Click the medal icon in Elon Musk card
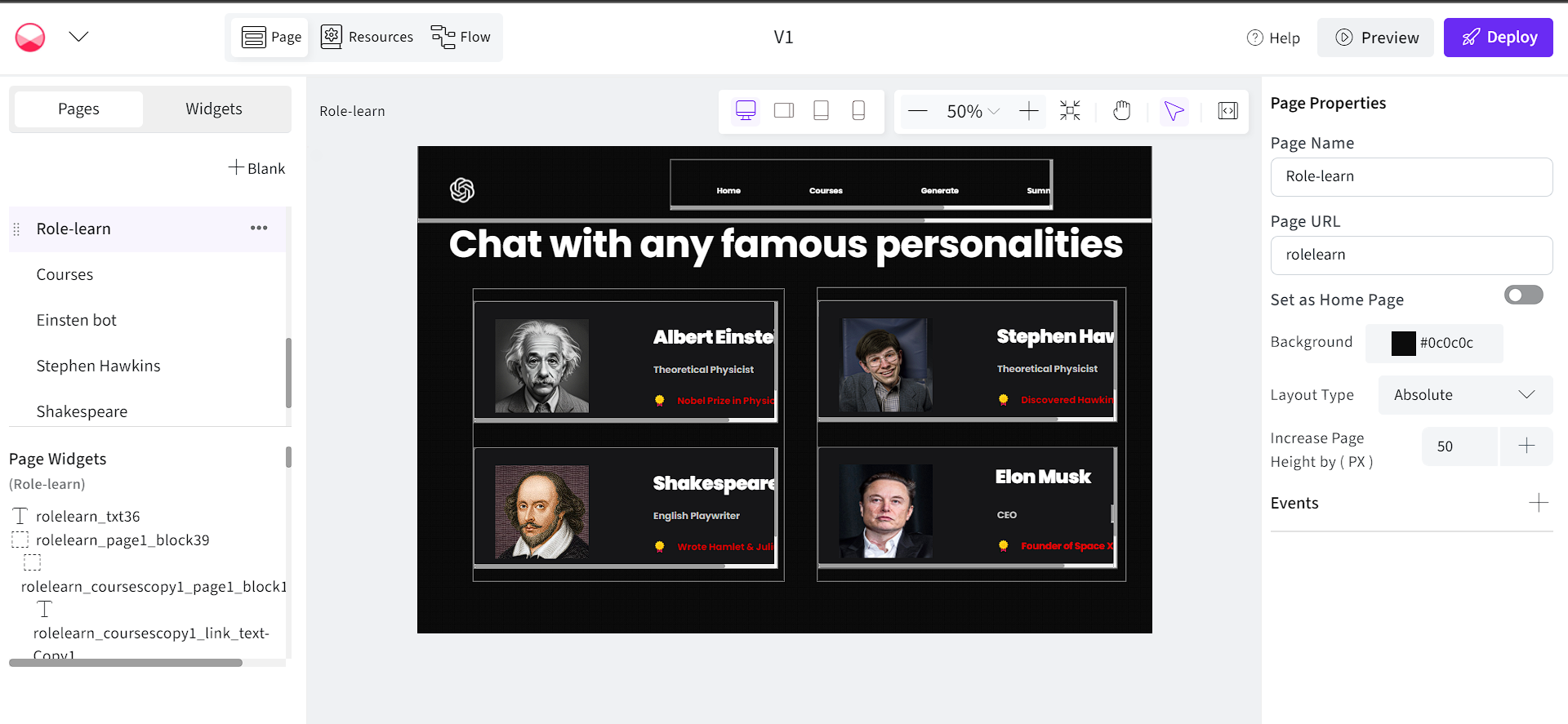Screen dimensions: 1568x724 point(1003,545)
